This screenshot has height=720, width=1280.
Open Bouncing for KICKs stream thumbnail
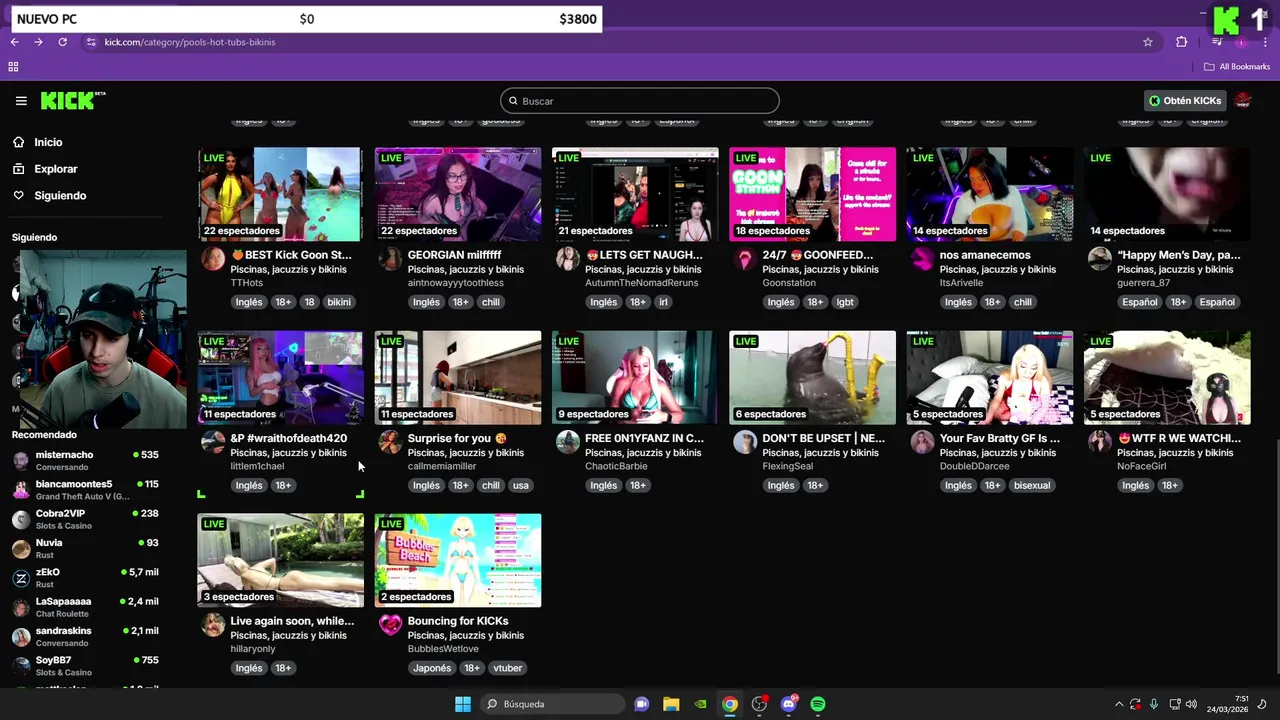[458, 561]
